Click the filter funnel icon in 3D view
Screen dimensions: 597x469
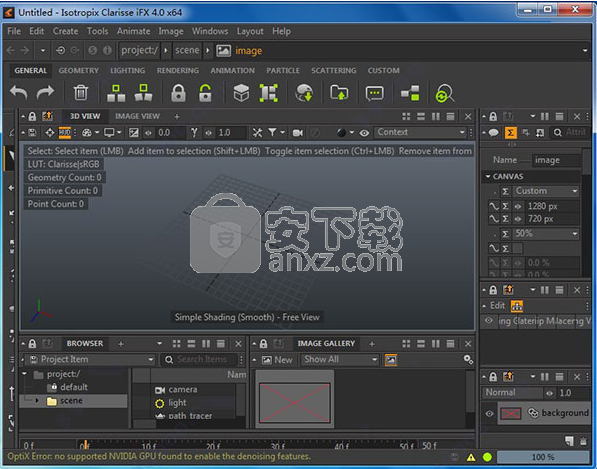[272, 132]
